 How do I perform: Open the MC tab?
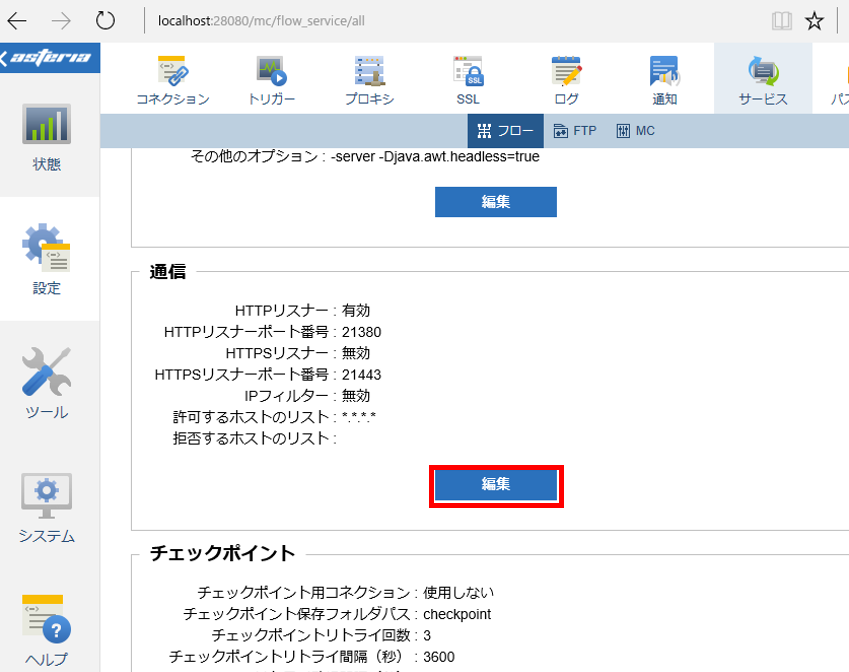coord(636,130)
